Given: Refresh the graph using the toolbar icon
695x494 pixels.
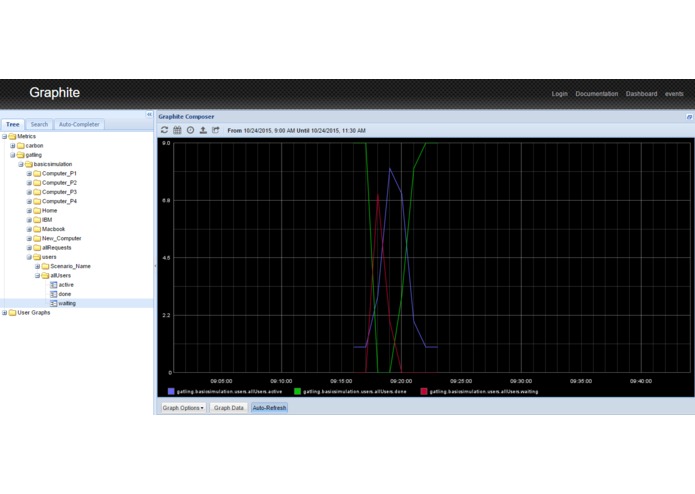Looking at the screenshot, I should [164, 130].
